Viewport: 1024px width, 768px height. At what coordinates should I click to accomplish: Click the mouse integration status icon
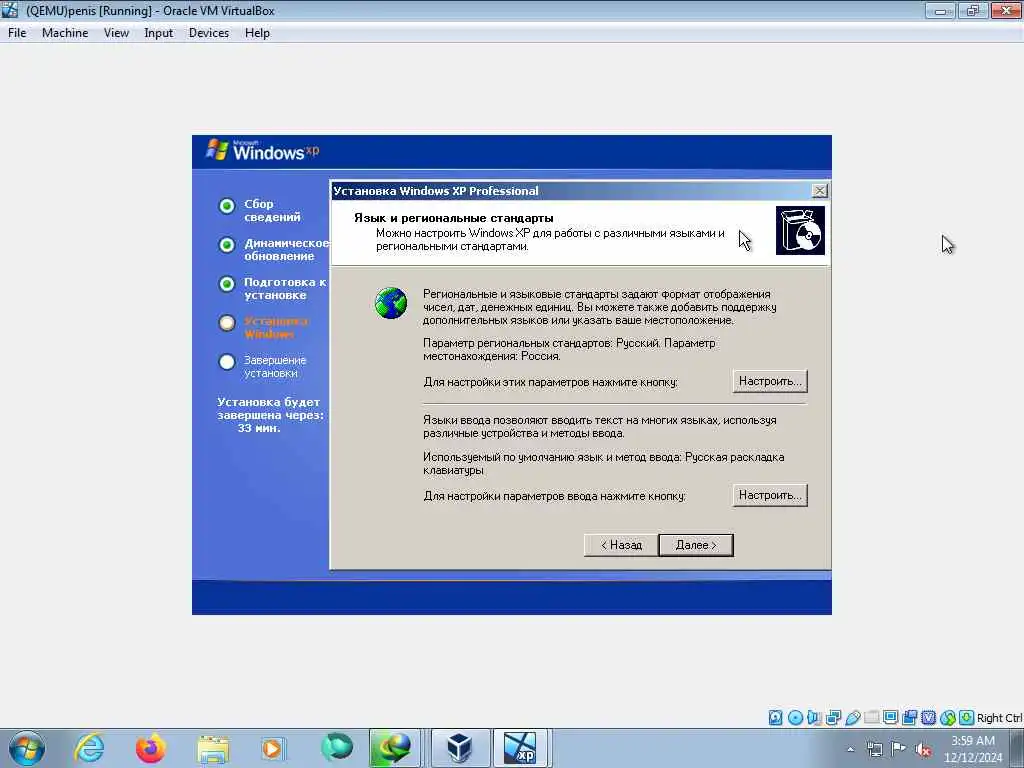[948, 718]
